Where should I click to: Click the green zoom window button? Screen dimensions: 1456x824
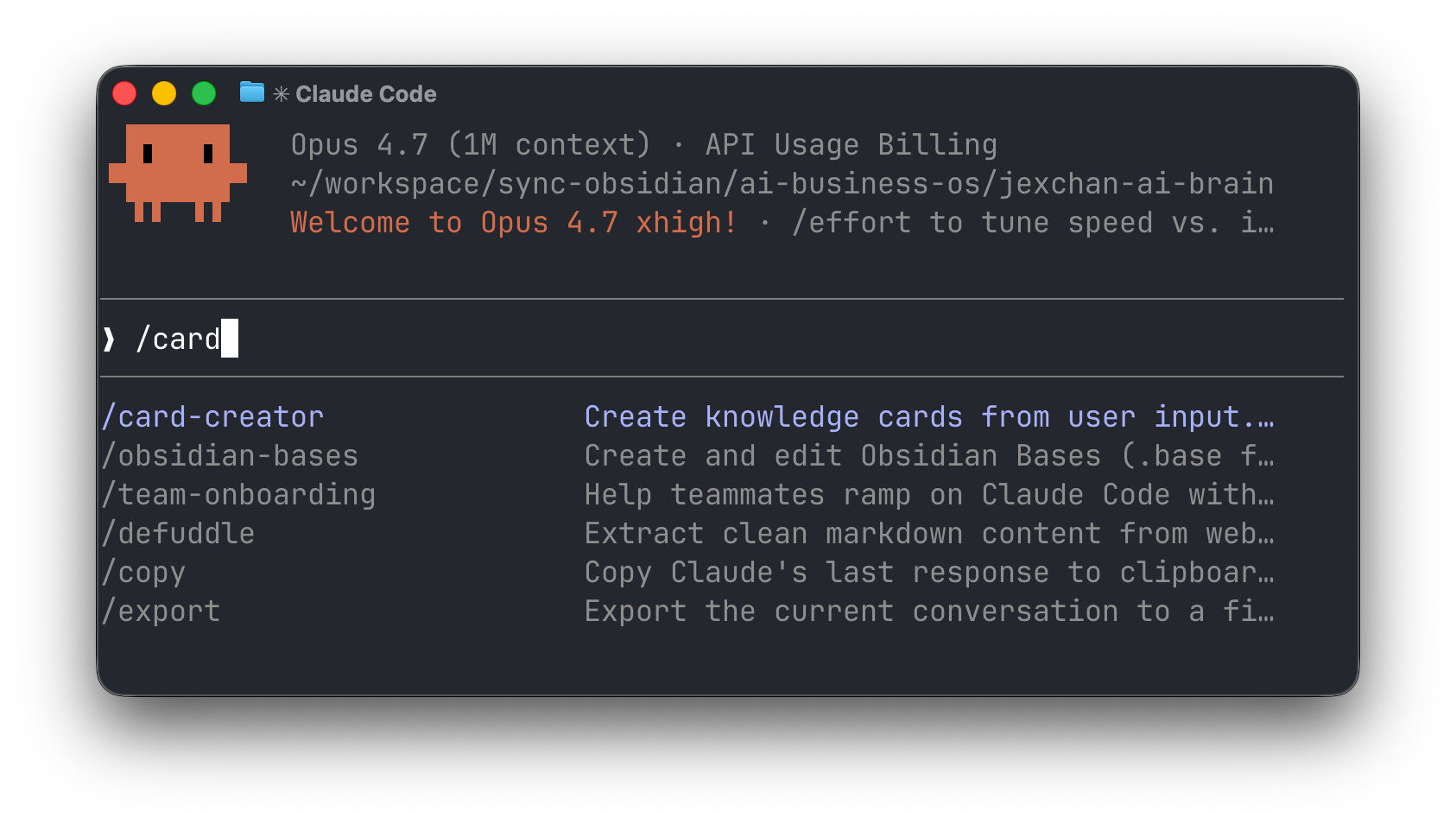pos(204,93)
